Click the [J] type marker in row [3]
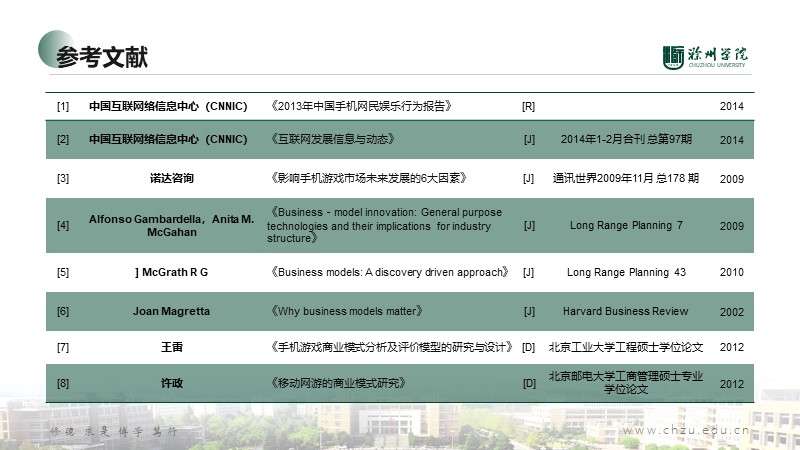This screenshot has height=450, width=800. tap(529, 178)
